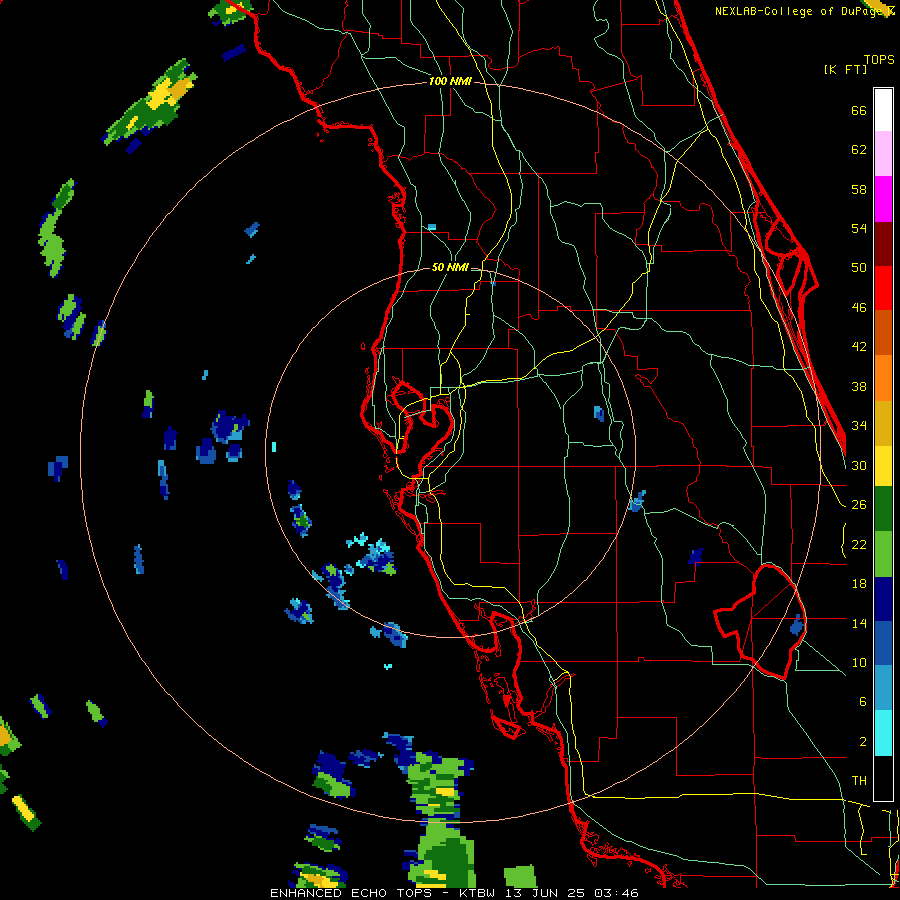Select the white swatch in the color scale
Screen dimensions: 900x900
883,110
